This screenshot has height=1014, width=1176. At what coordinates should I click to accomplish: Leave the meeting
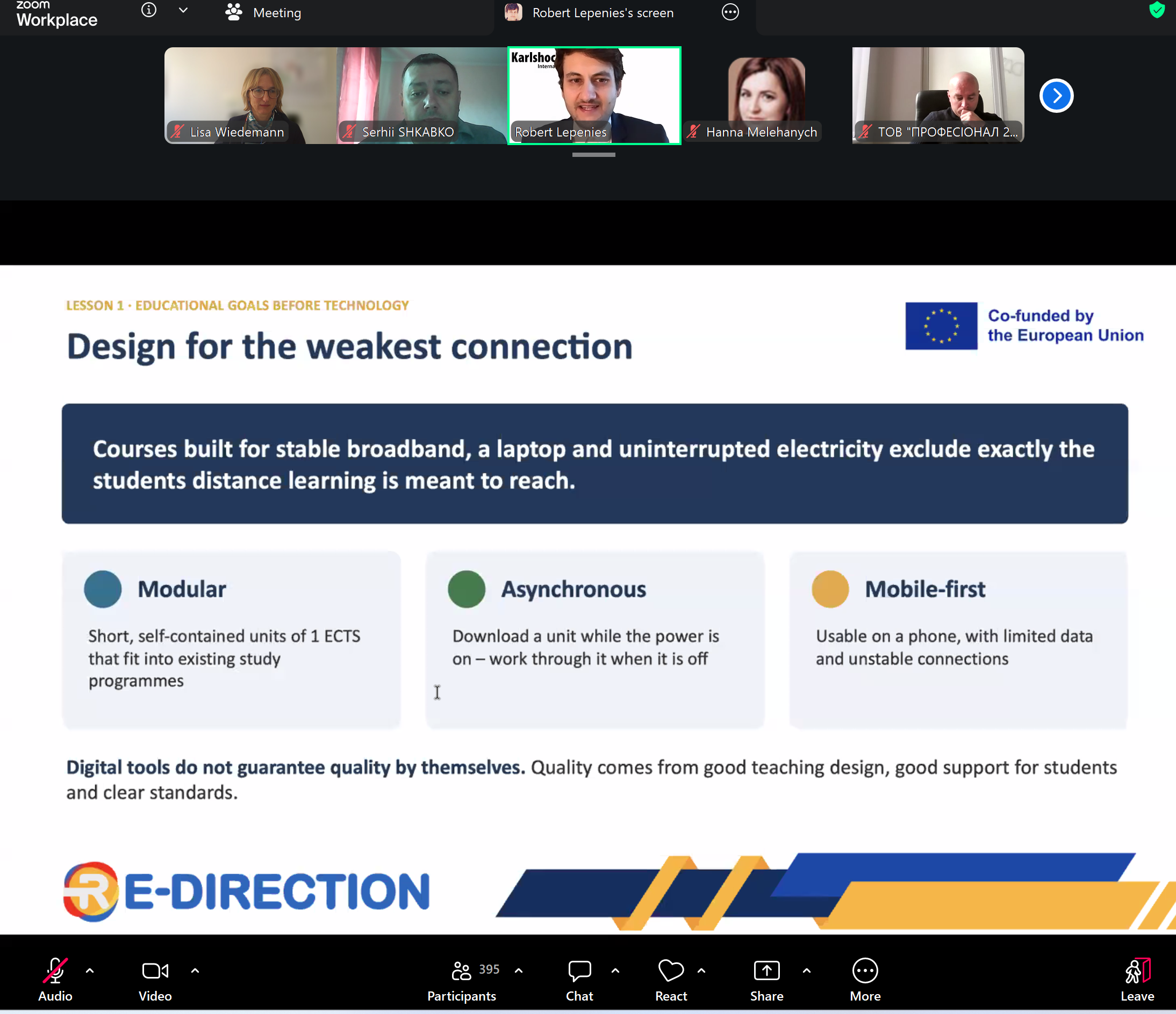(x=1137, y=980)
